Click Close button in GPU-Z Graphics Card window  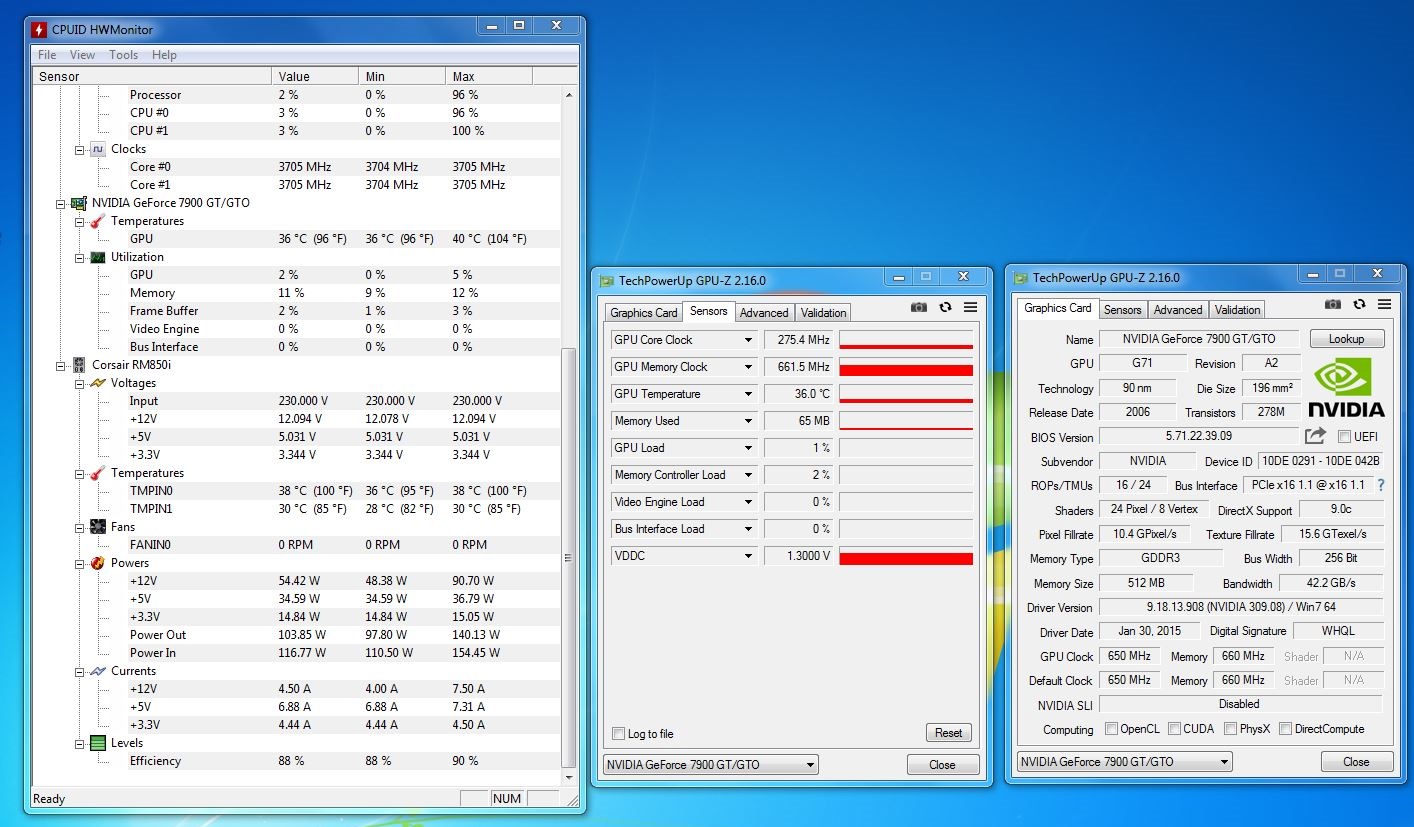pos(1356,762)
